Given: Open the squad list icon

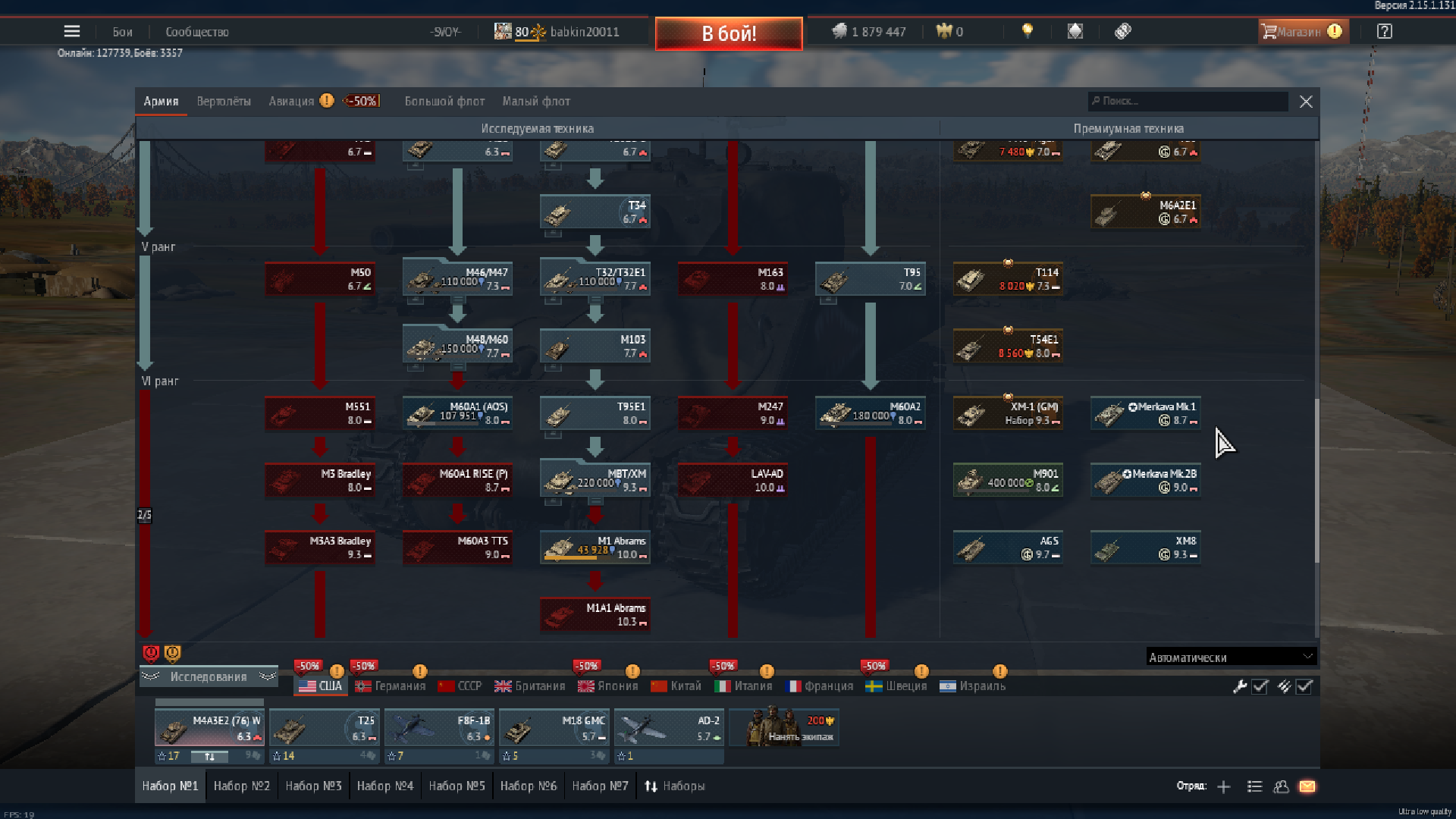Looking at the screenshot, I should pos(1254,786).
